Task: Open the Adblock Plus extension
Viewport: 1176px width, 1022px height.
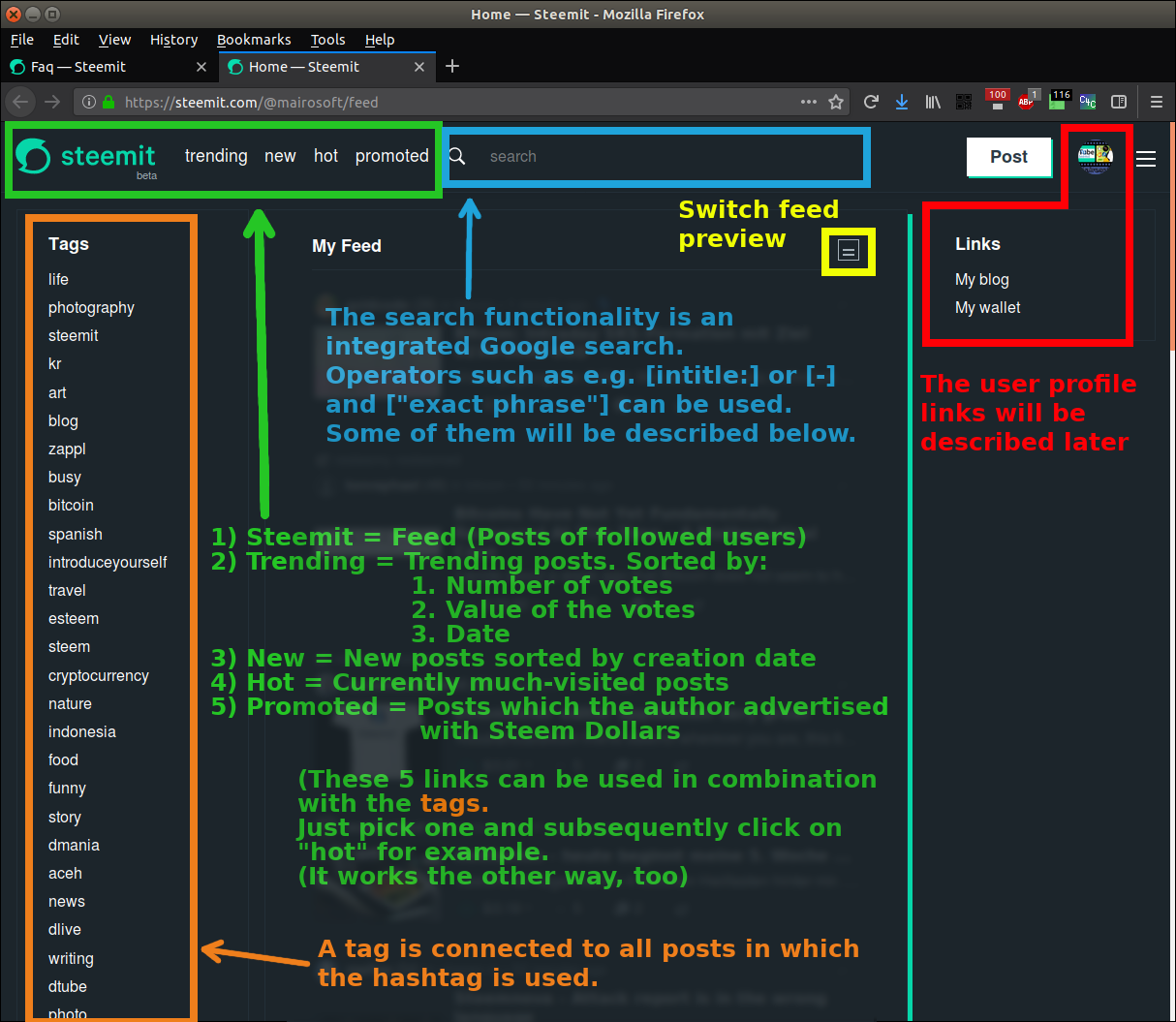Action: point(1028,100)
